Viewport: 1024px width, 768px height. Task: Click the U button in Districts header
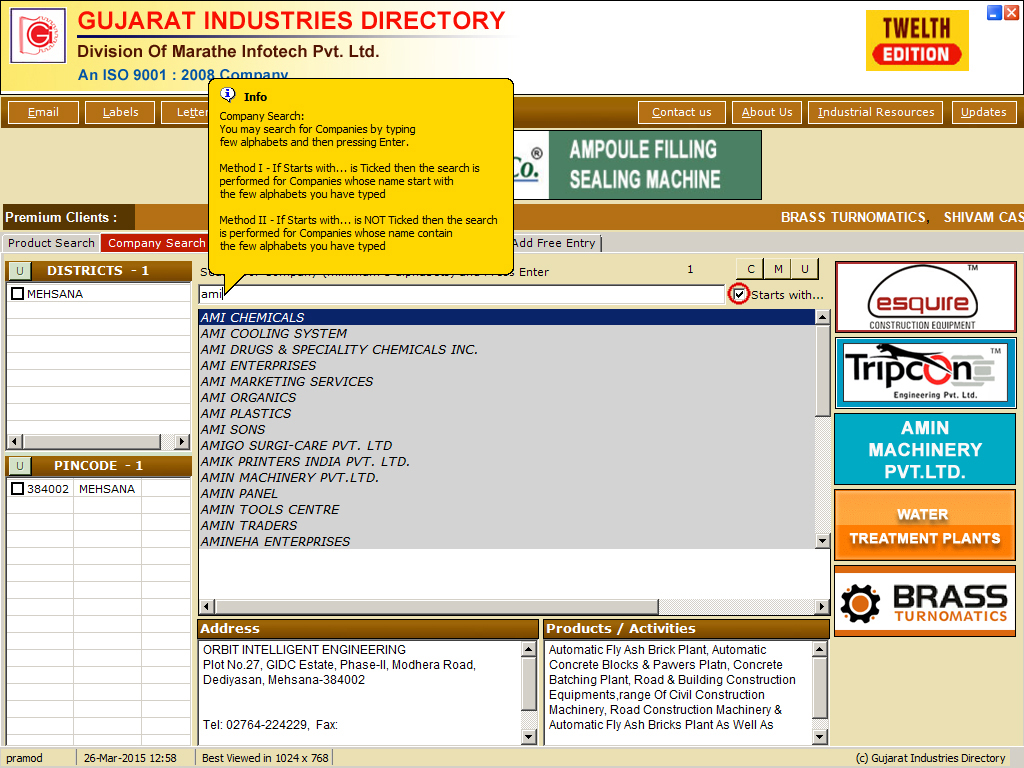coord(20,271)
